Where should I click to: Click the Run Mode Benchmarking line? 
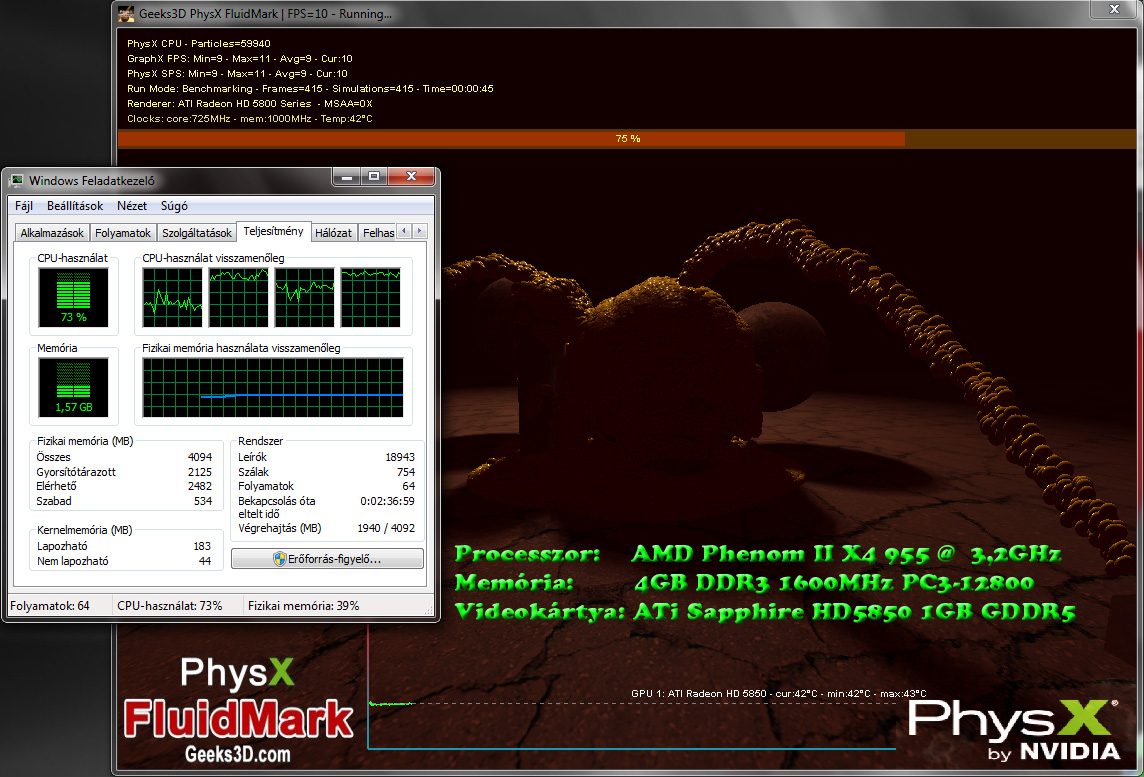click(x=310, y=89)
